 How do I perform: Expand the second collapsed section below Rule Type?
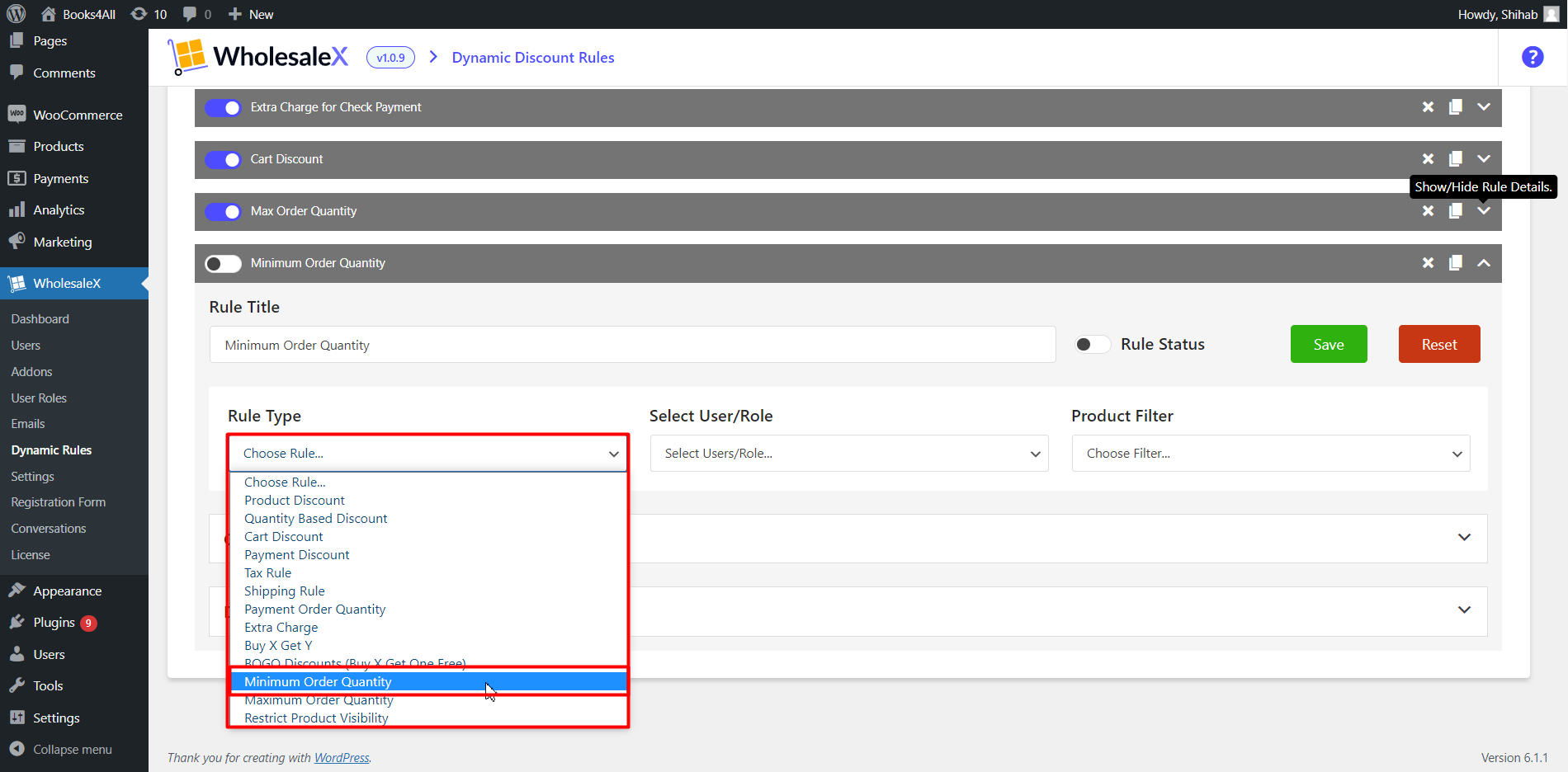[1464, 610]
